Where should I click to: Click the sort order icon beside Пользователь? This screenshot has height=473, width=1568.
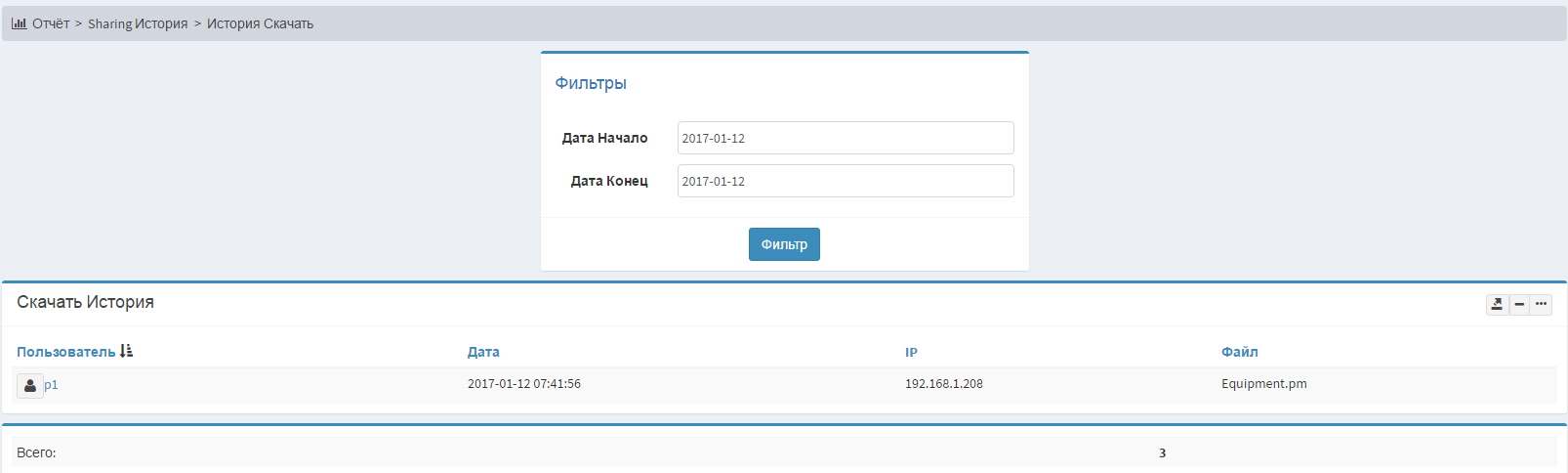[x=126, y=351]
